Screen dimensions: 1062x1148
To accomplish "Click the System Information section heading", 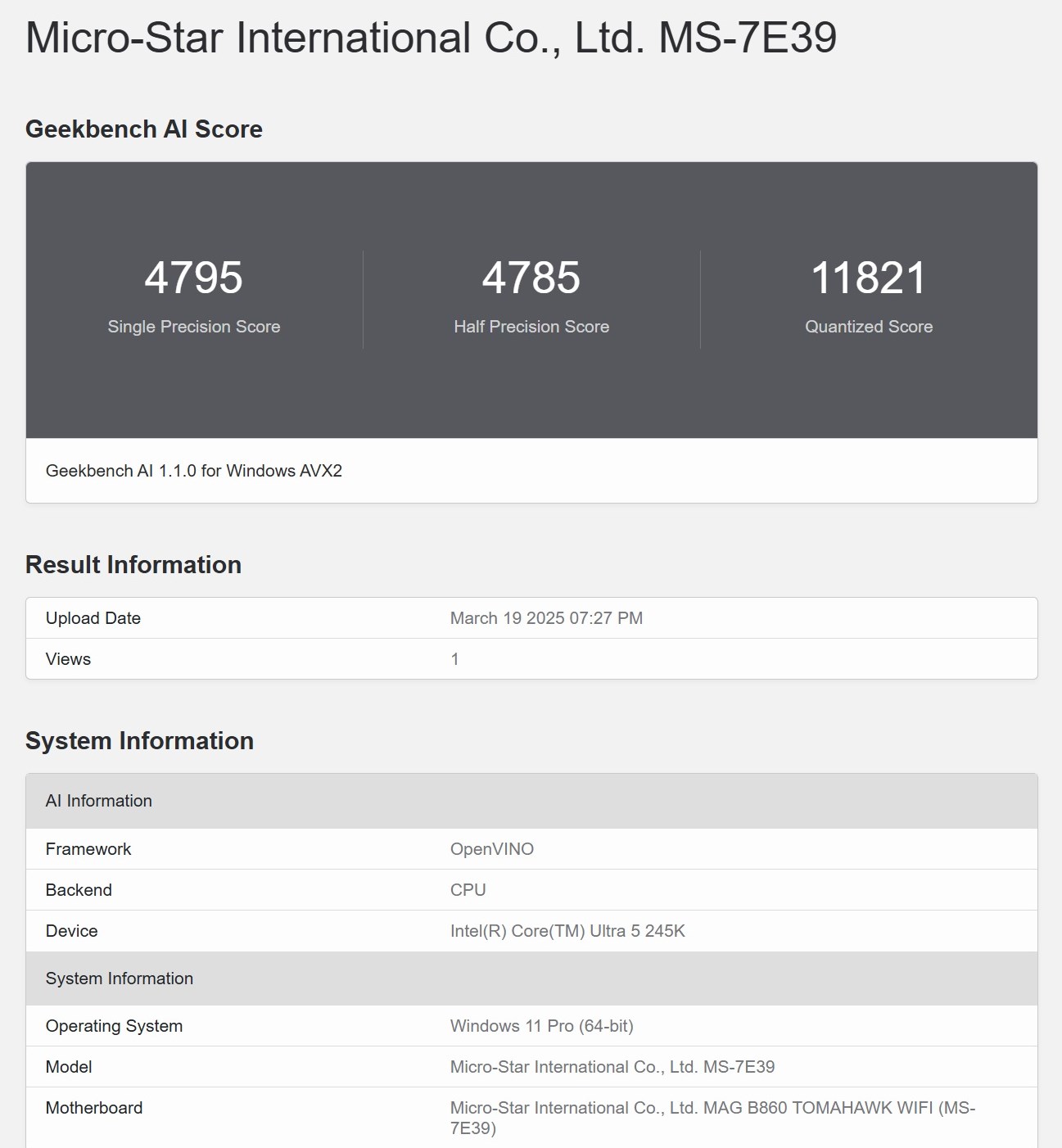I will [x=140, y=741].
